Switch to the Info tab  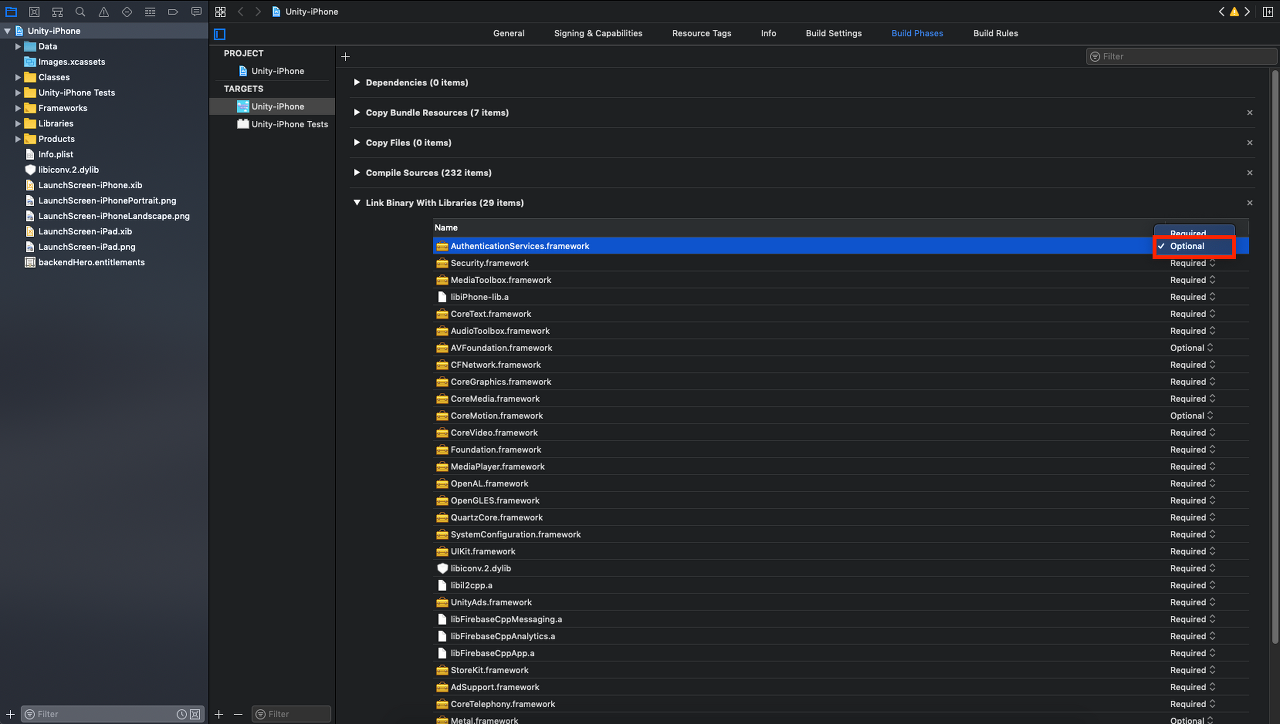[x=768, y=33]
